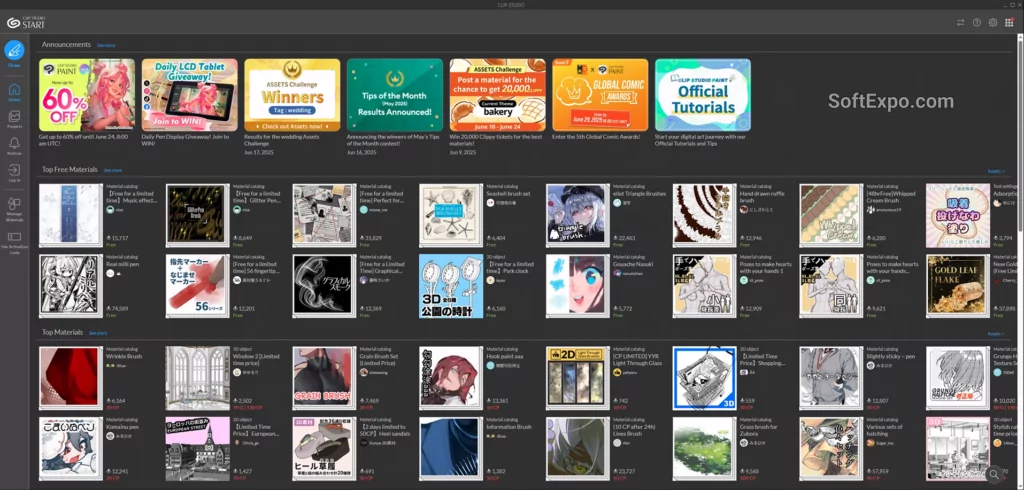
Task: Open Manage Materials in the sidebar
Action: [x=14, y=205]
